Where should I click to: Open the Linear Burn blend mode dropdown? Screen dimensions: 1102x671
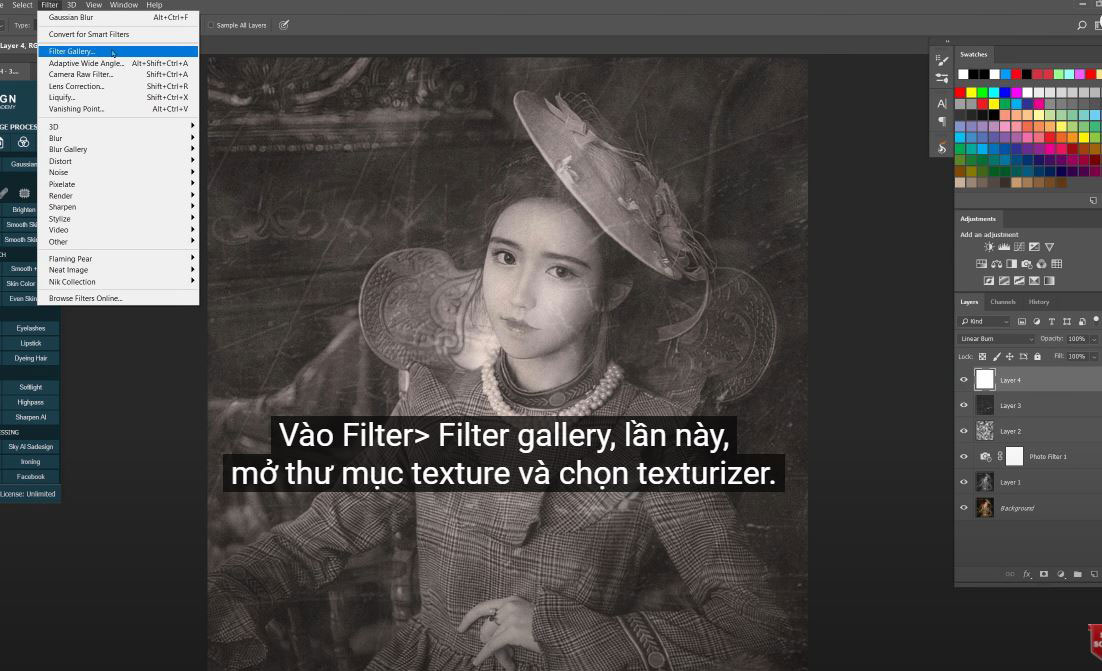pyautogui.click(x=997, y=339)
